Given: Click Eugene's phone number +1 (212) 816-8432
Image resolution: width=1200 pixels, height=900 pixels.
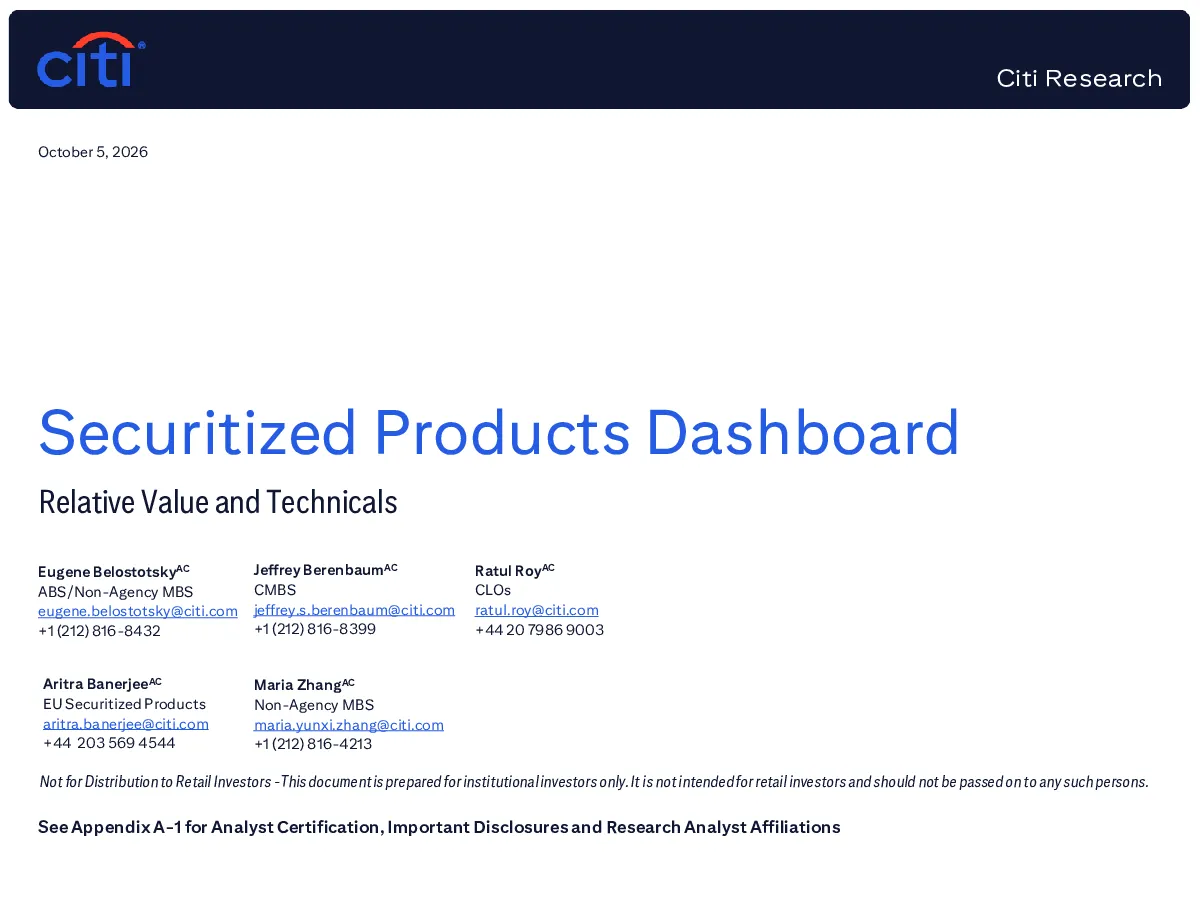Looking at the screenshot, I should (x=99, y=631).
